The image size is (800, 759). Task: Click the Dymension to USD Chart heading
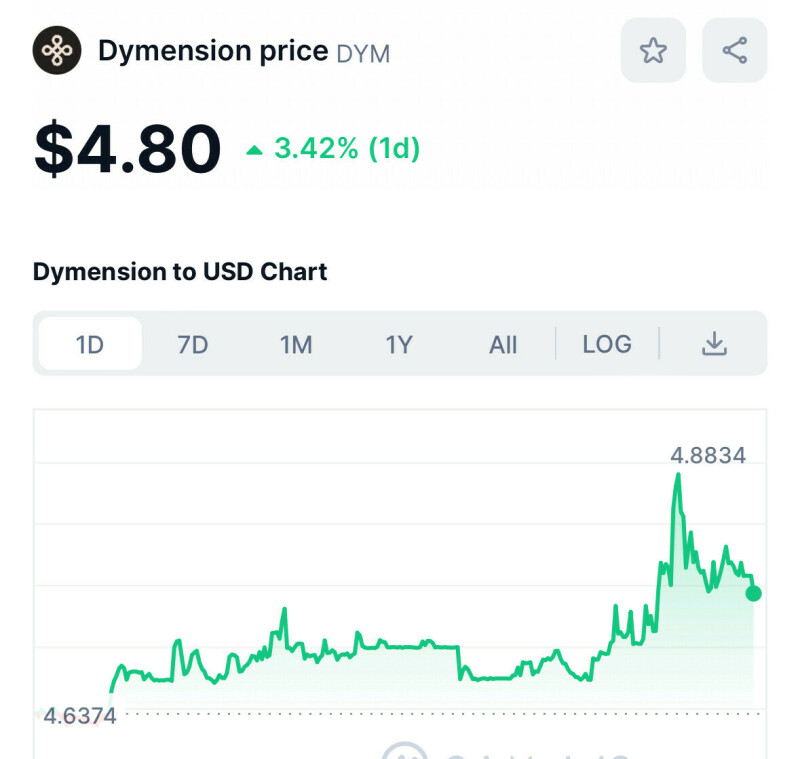(x=180, y=271)
